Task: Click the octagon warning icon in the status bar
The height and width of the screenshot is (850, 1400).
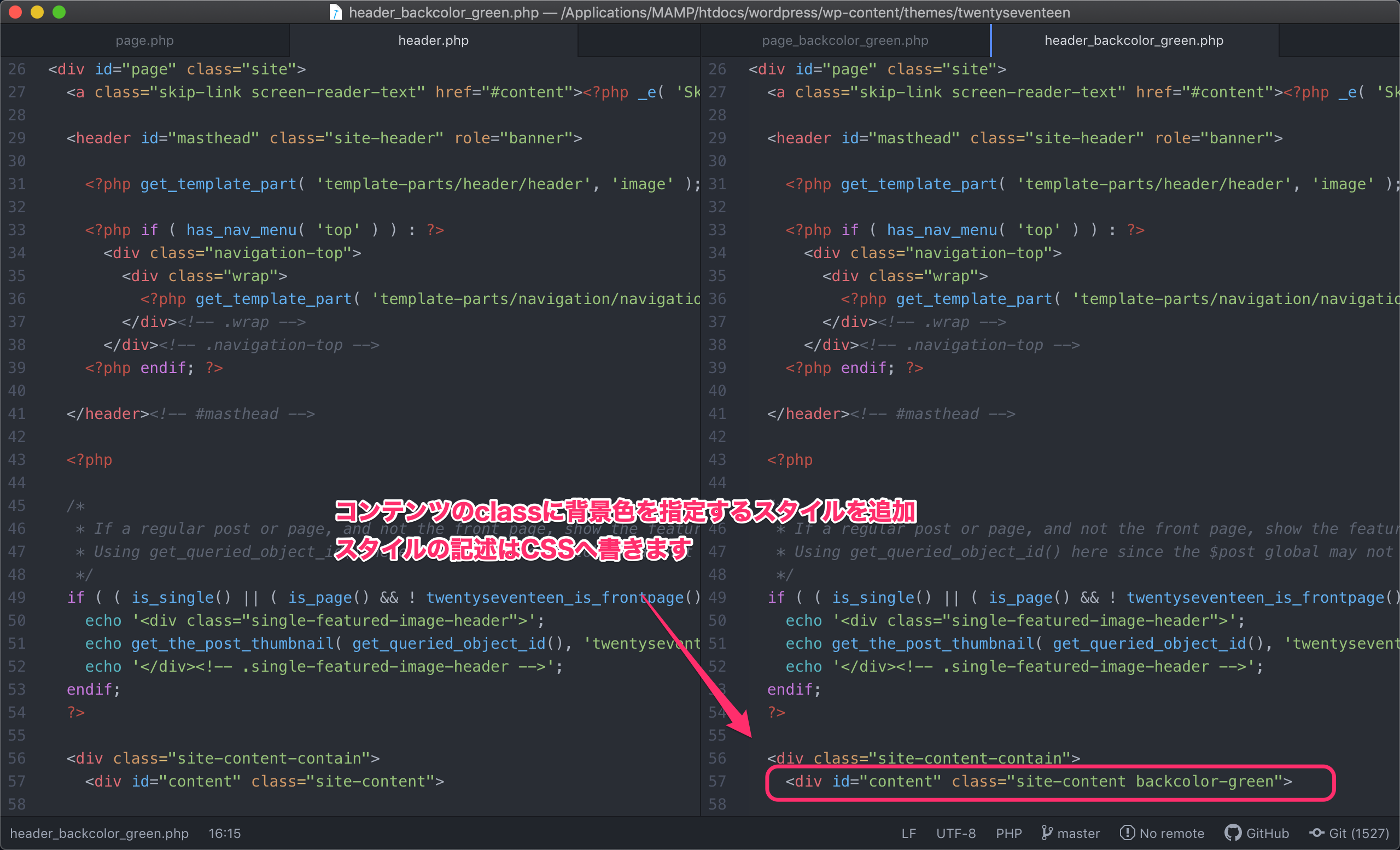Action: tap(1128, 833)
